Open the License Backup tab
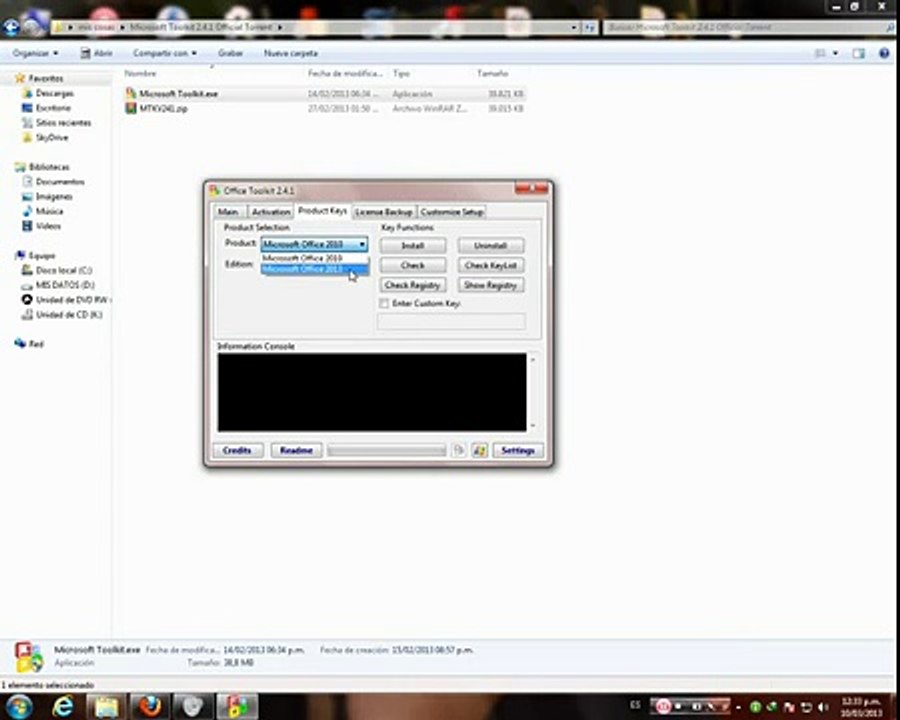The width and height of the screenshot is (900, 720). 383,212
